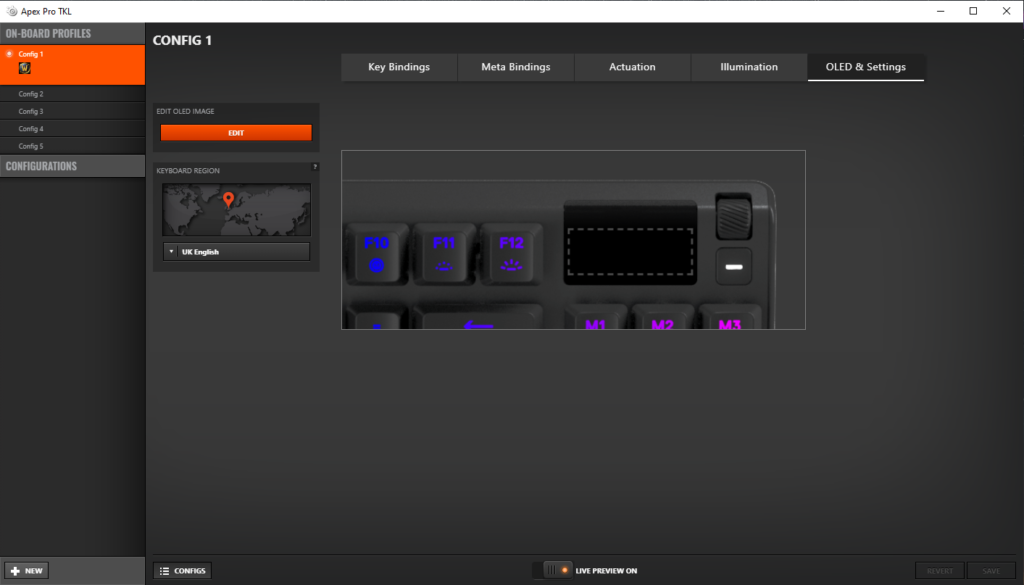Click the OLED menu button below roller

pos(734,266)
